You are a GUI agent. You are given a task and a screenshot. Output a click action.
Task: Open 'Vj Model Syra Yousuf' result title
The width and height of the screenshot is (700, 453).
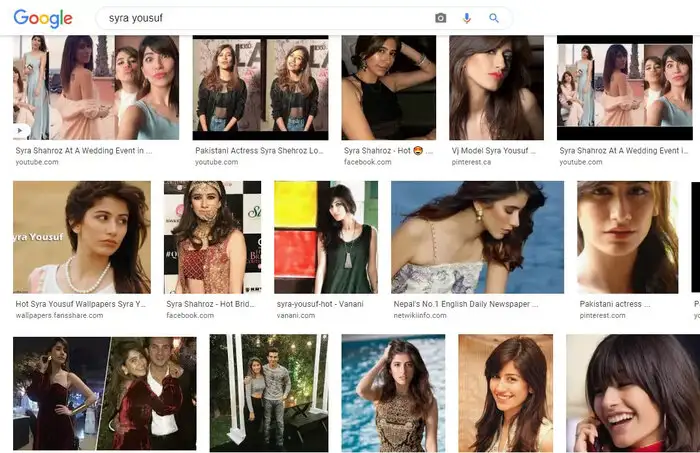click(492, 151)
